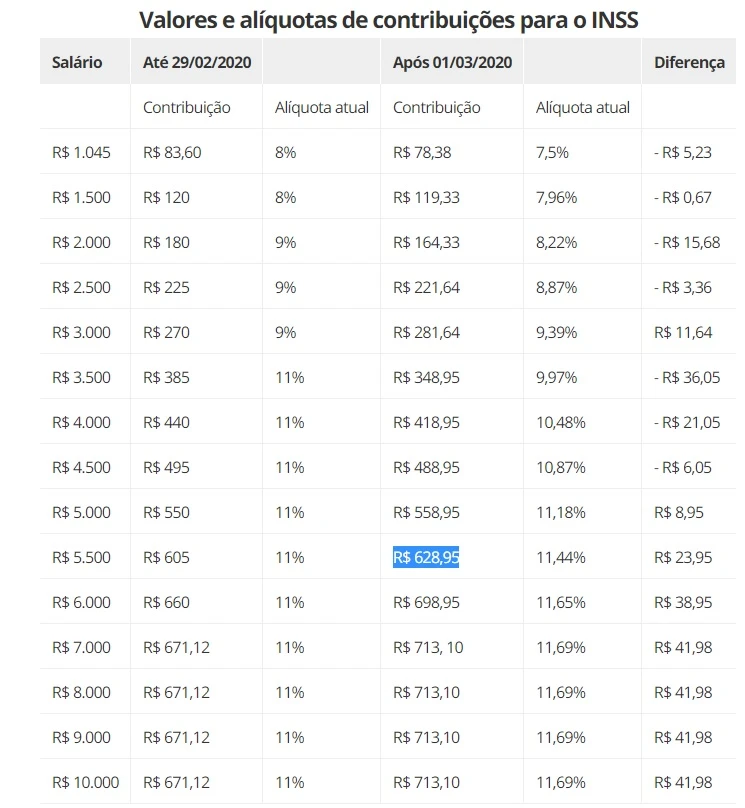The width and height of the screenshot is (745, 808).
Task: Click the Até 29/02/2020 column header
Action: (x=197, y=62)
